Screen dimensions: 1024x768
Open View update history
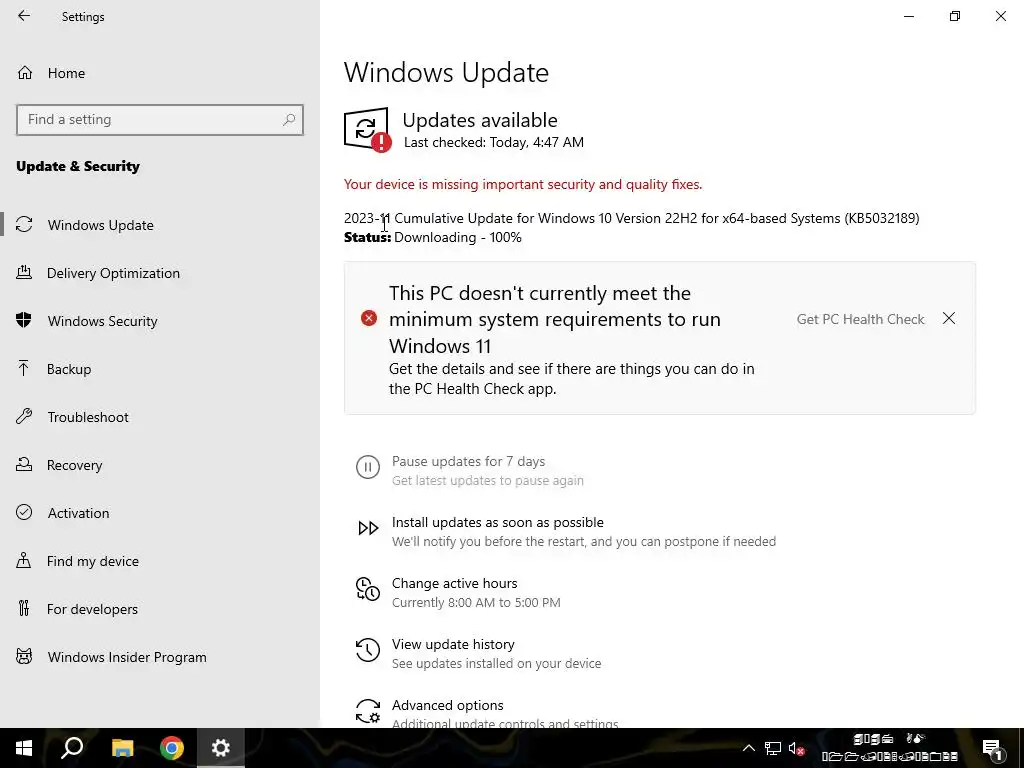click(x=453, y=644)
